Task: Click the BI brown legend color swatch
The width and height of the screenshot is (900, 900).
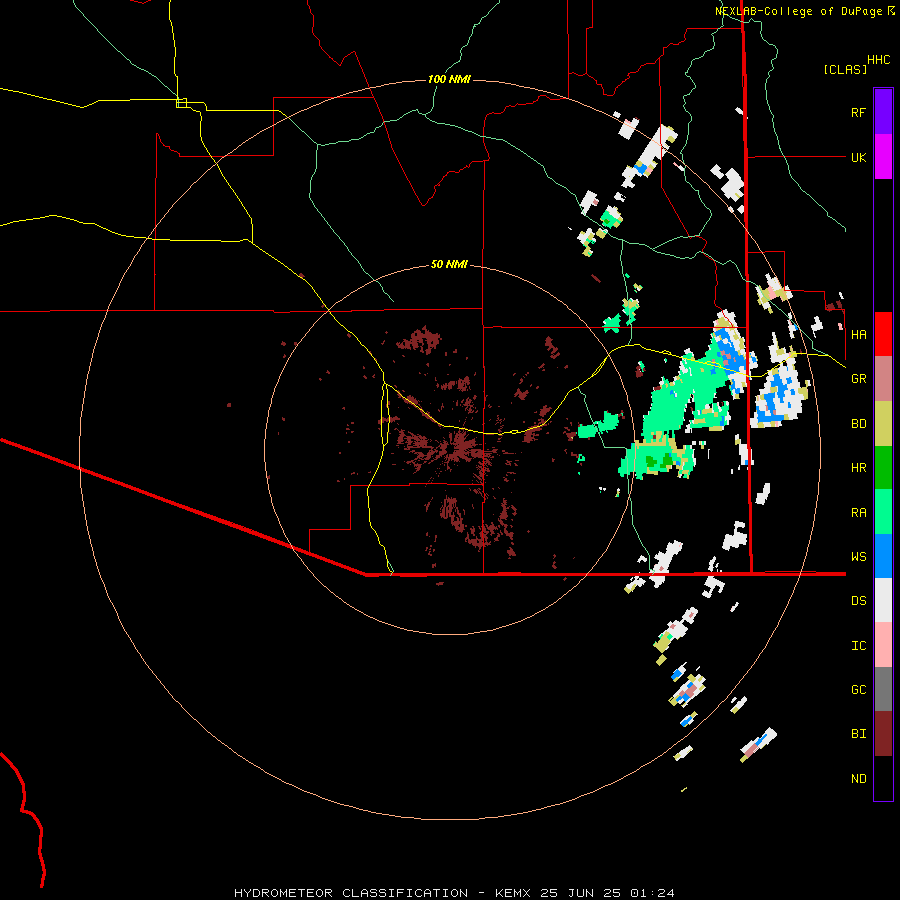Action: (x=883, y=734)
